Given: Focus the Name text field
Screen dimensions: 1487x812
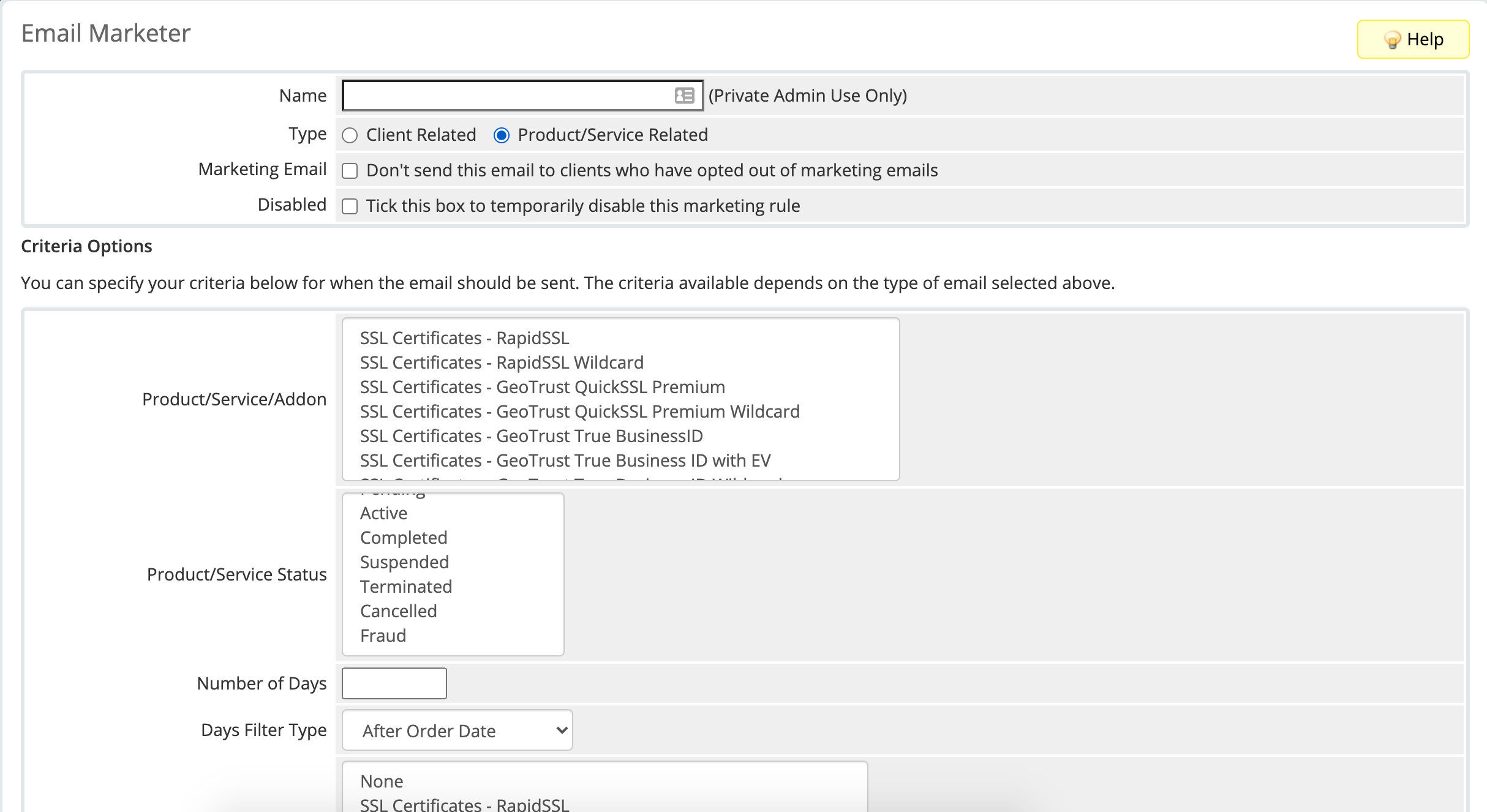Looking at the screenshot, I should (x=522, y=96).
